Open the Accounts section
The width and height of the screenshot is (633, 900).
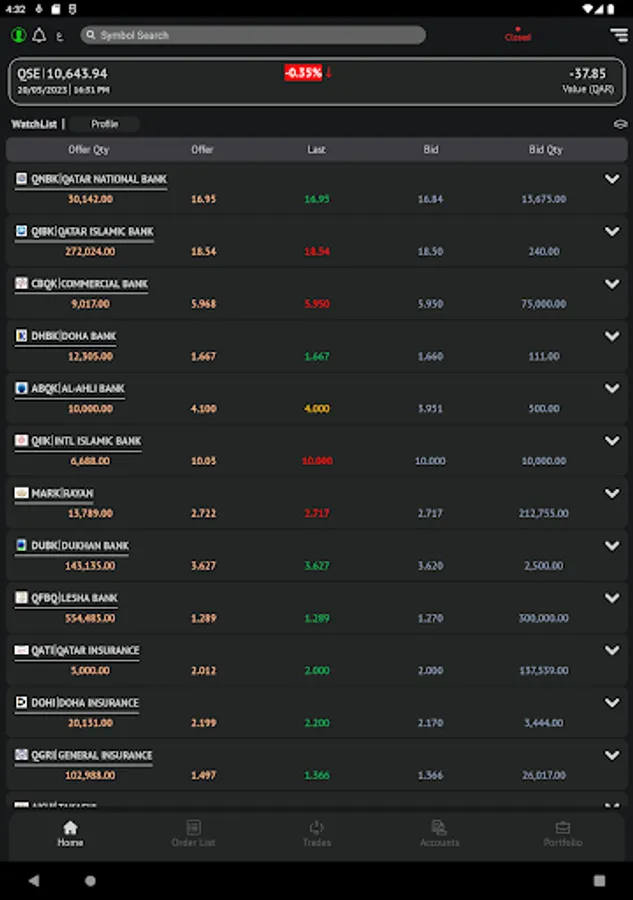[439, 833]
